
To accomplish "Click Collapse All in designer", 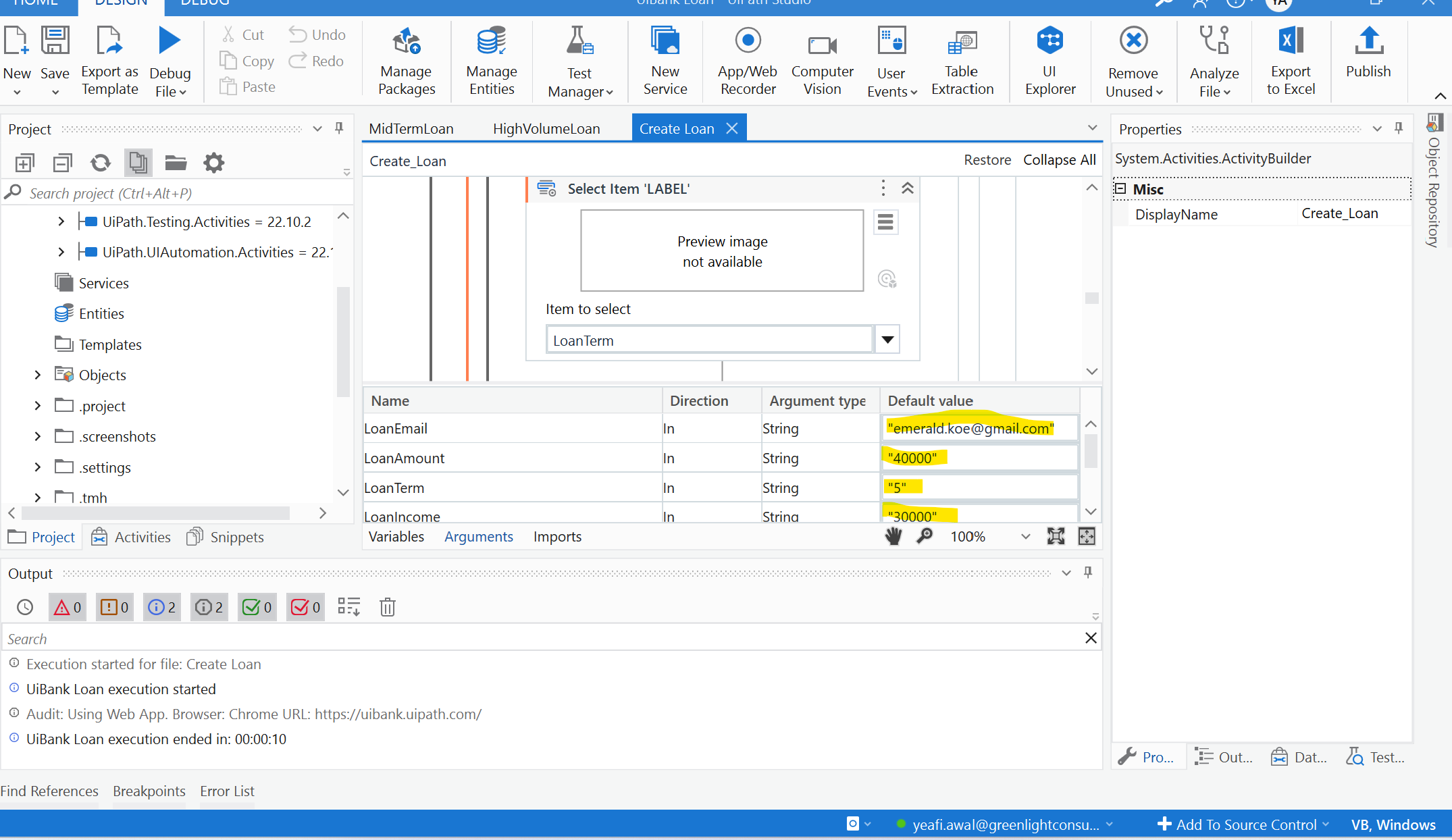I will tap(1059, 160).
